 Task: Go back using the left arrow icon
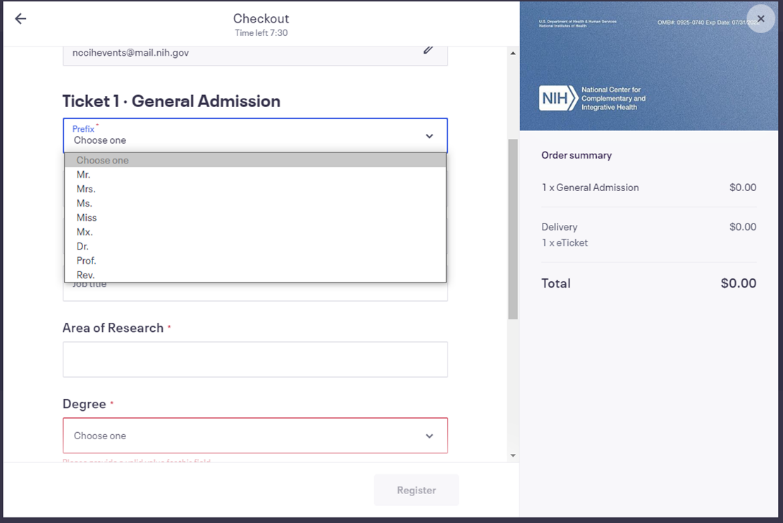(x=20, y=19)
